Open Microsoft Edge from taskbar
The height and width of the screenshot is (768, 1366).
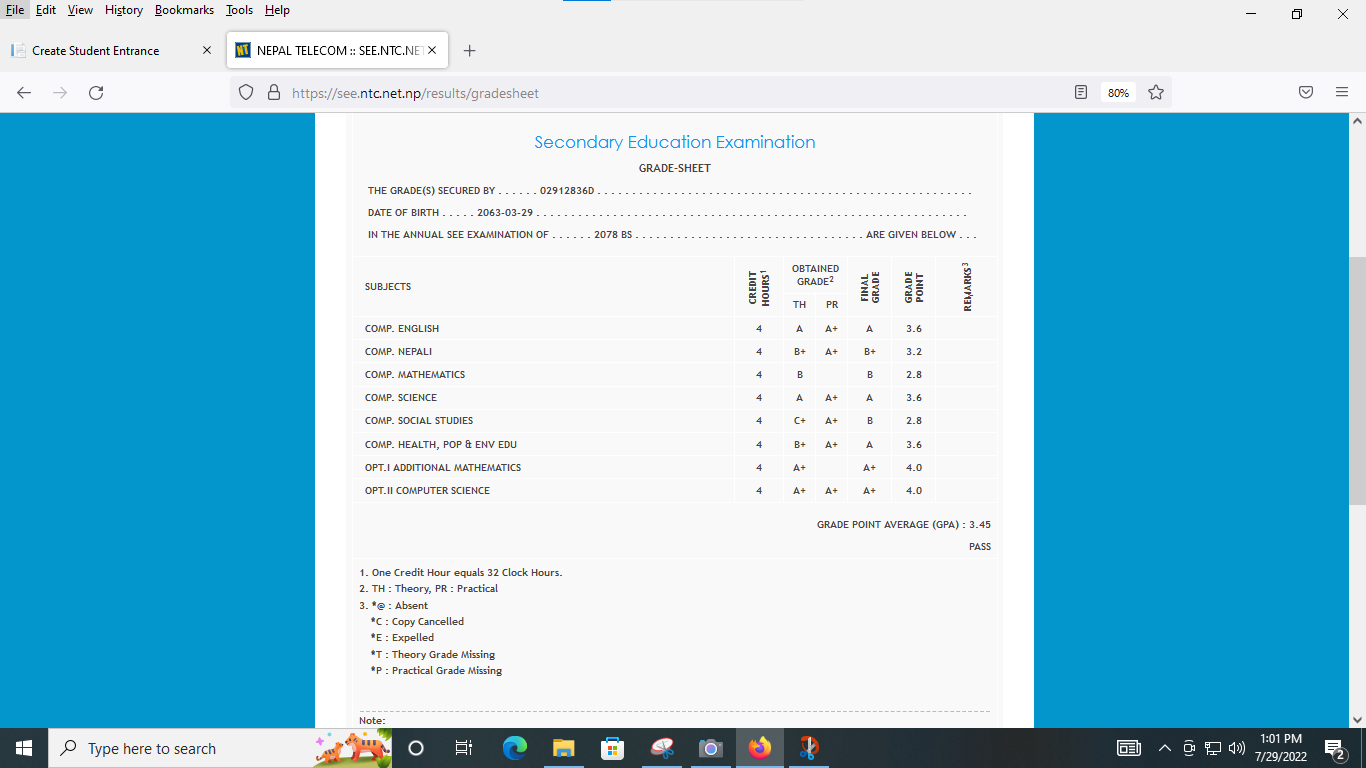pyautogui.click(x=515, y=748)
